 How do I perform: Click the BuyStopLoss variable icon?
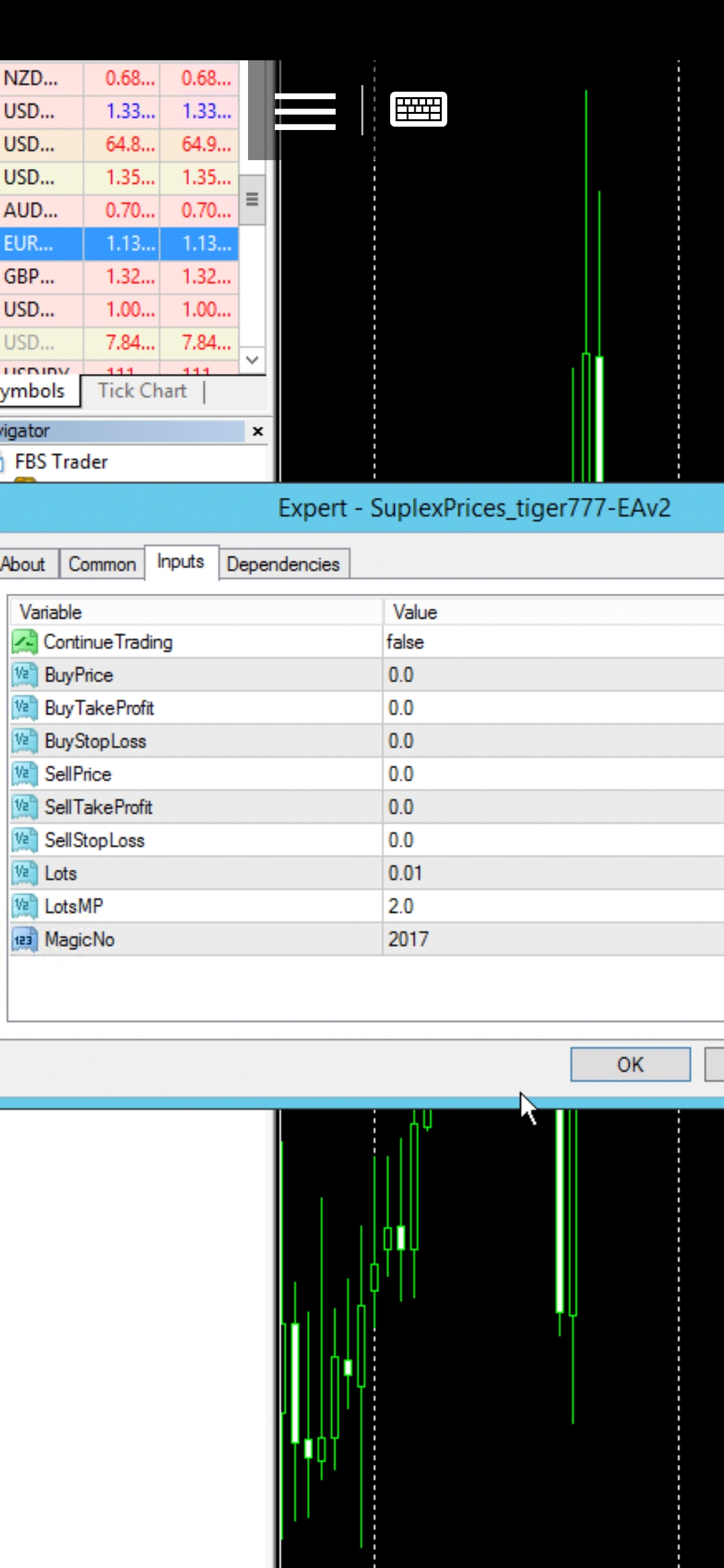[x=25, y=741]
